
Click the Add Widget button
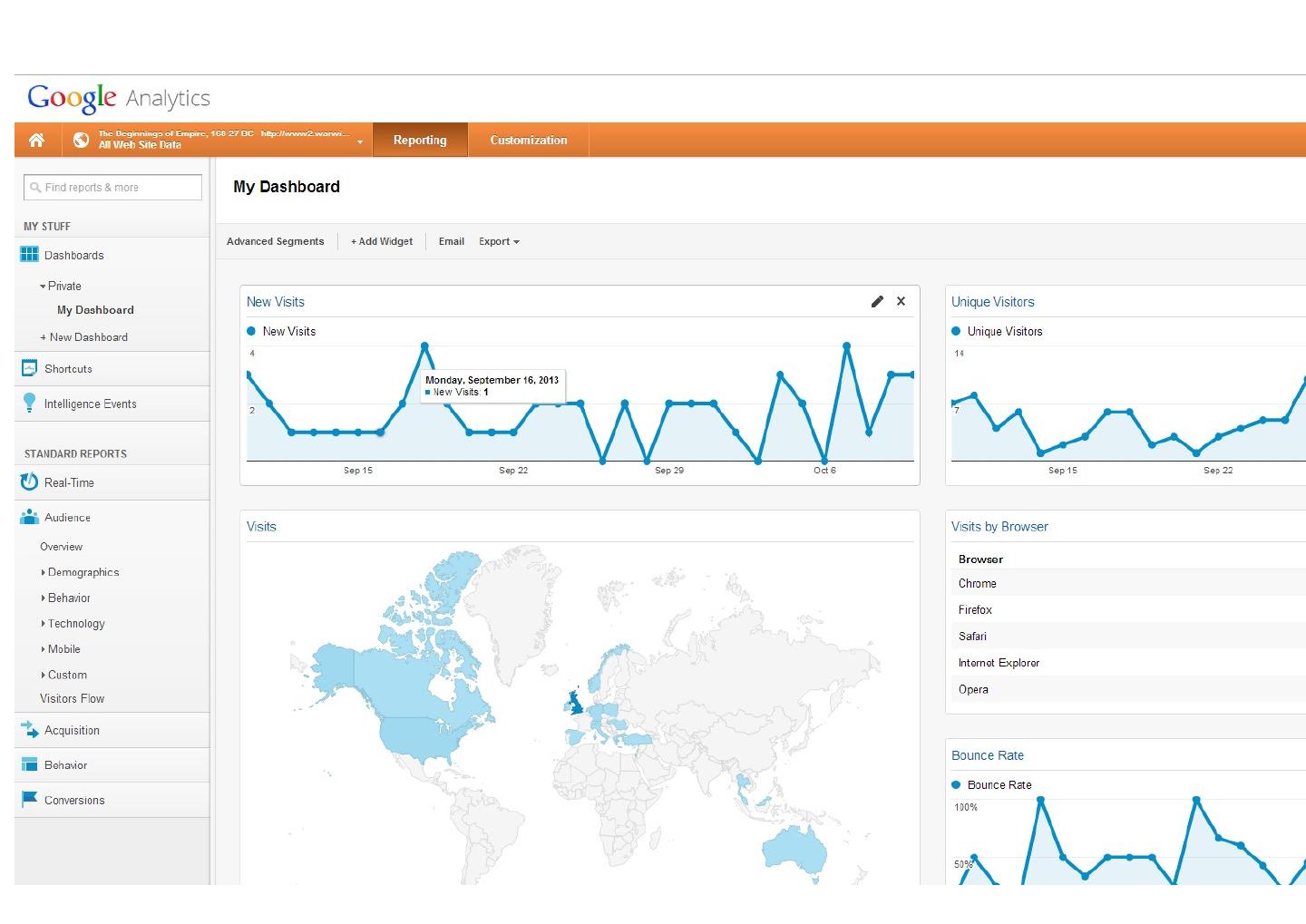click(x=382, y=241)
